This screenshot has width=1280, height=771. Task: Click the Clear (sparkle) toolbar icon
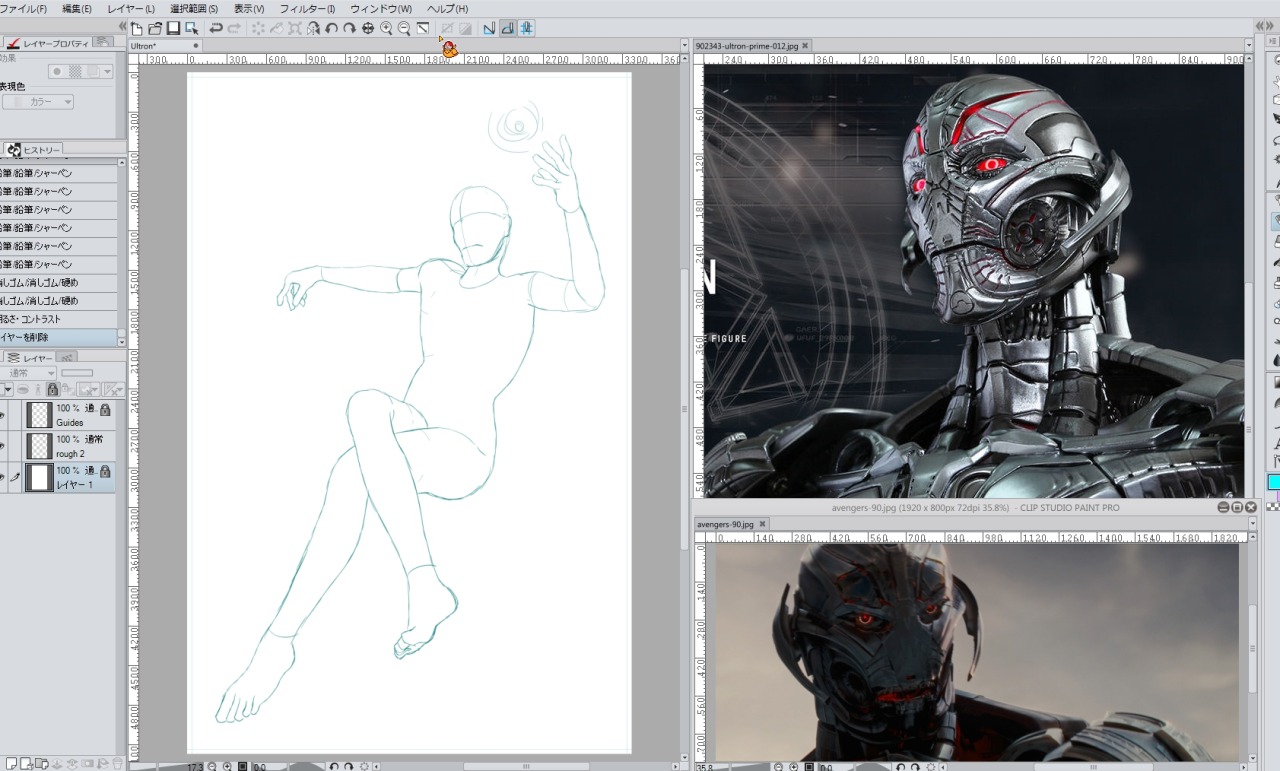(258, 29)
